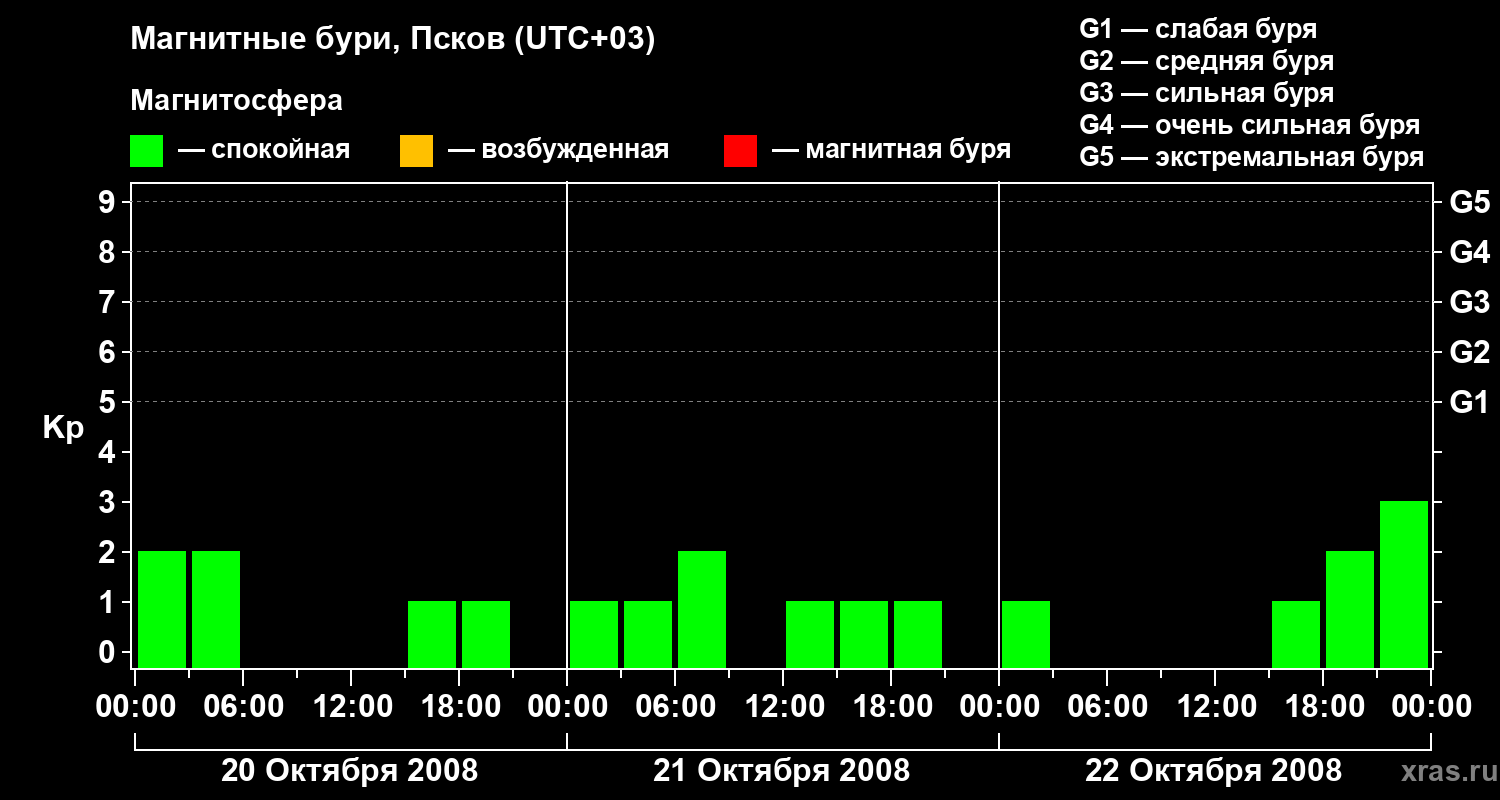This screenshot has width=1500, height=800.
Task: Select the orange 'возбужденная' legend swatch
Action: 416,151
